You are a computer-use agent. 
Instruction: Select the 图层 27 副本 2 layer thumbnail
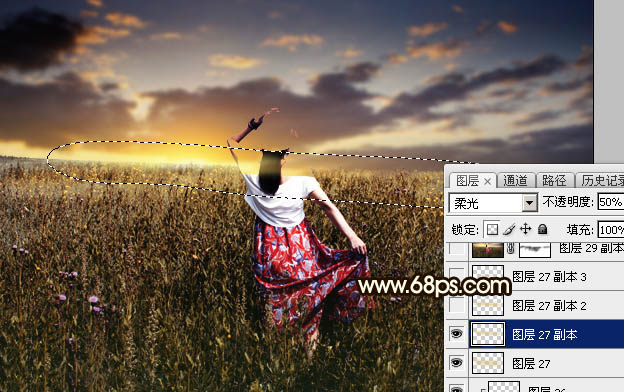488,305
